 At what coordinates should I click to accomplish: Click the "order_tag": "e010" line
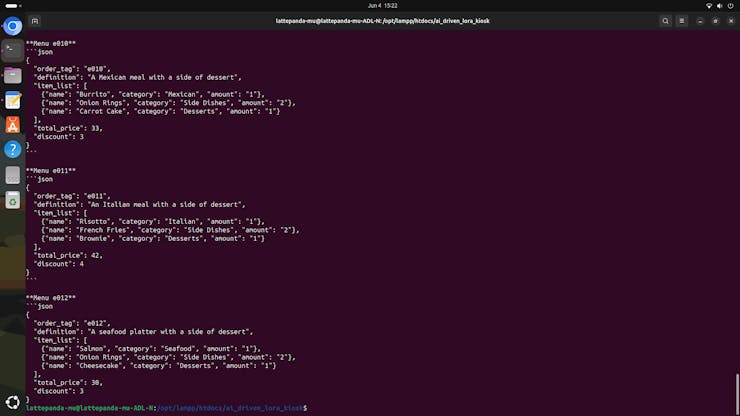point(72,69)
